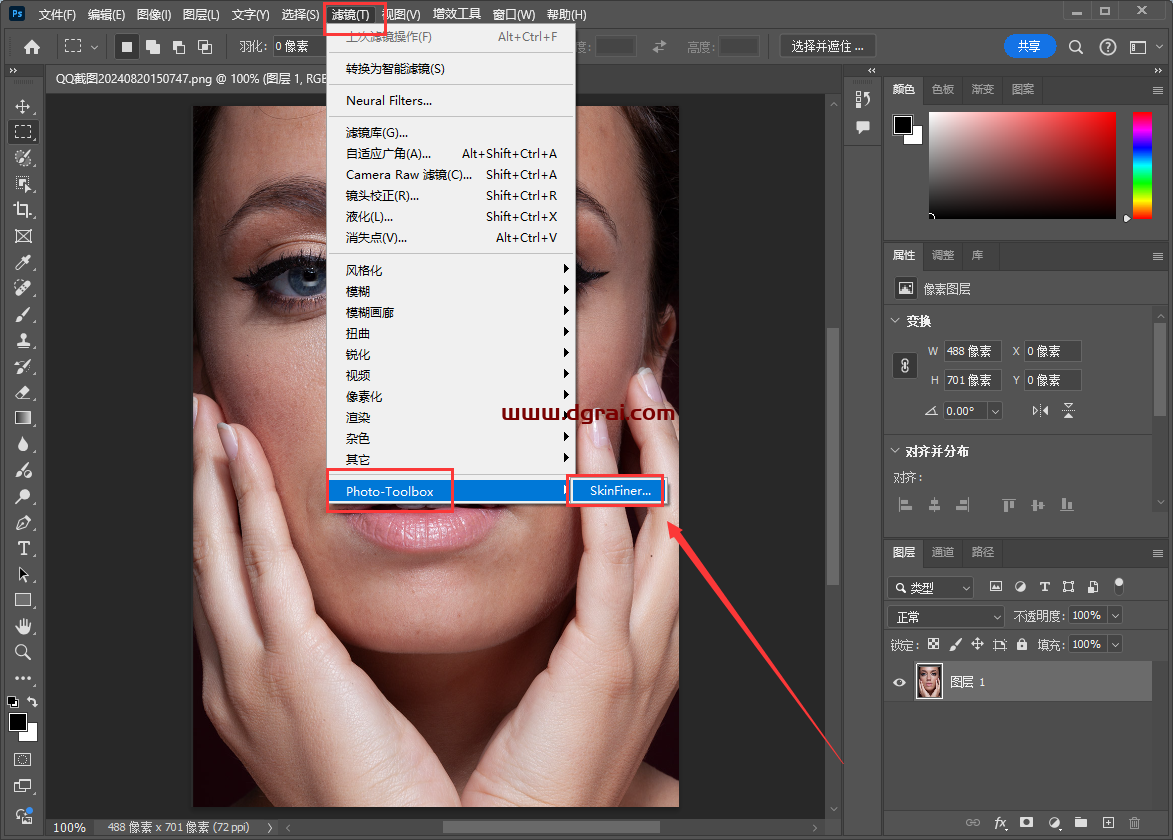
Task: Click the hue spectrum slider
Action: [x=1142, y=165]
